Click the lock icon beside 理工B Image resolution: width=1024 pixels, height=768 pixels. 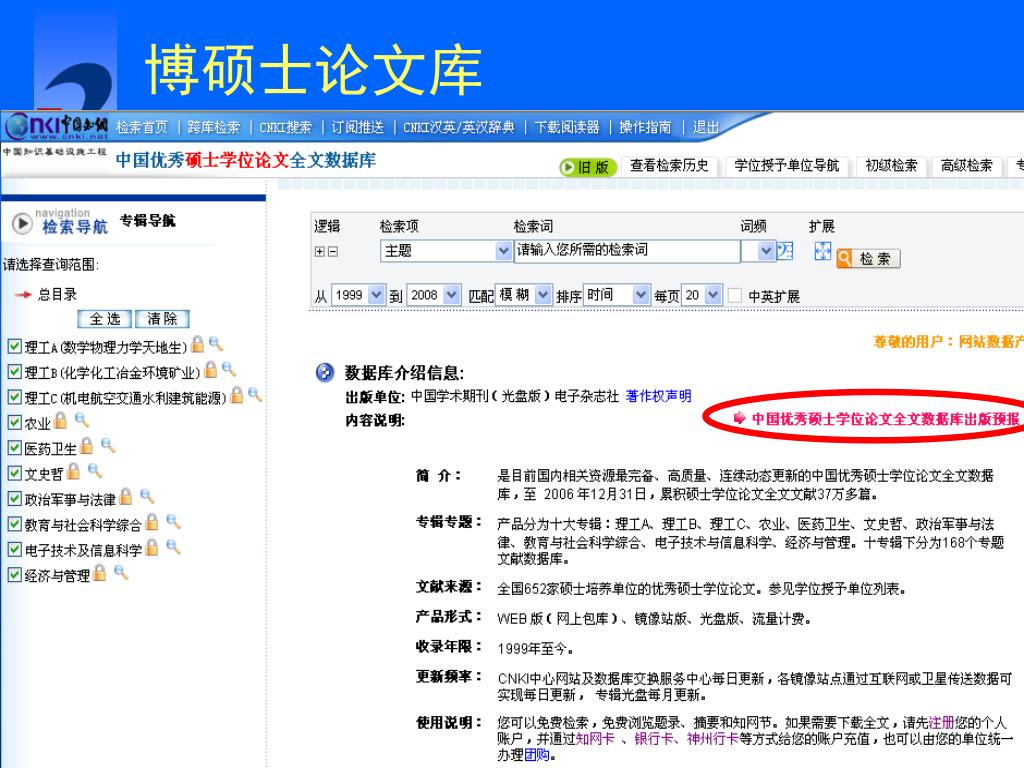tap(210, 370)
